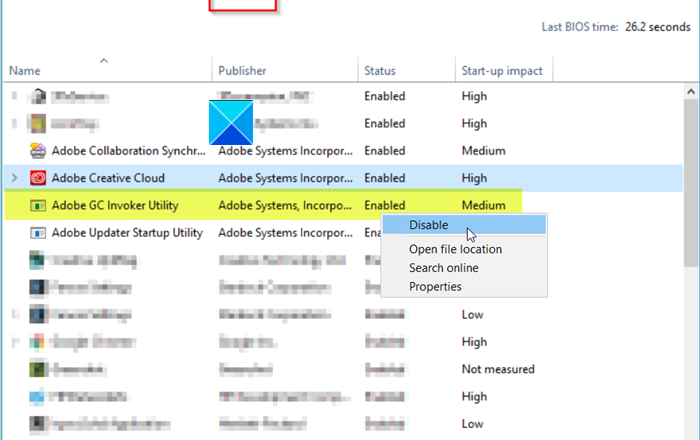Choose Disable in the context menu
Screen dimensions: 700x440
pos(464,225)
